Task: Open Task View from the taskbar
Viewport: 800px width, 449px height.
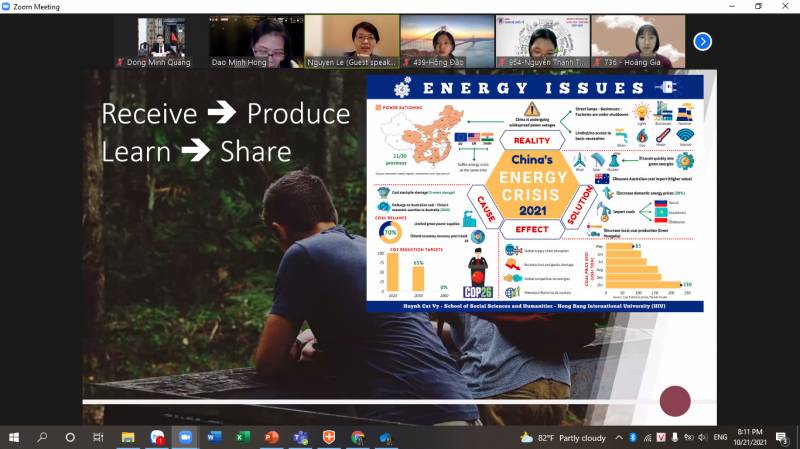Action: point(98,437)
